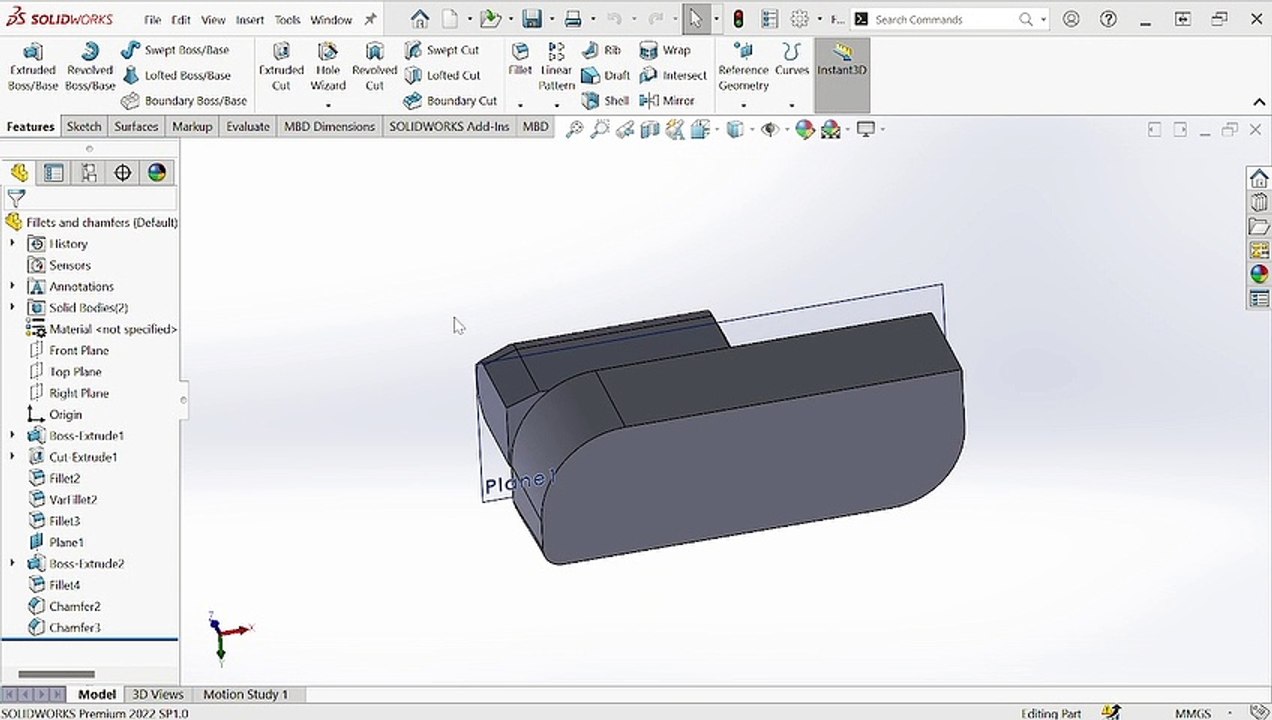The height and width of the screenshot is (720, 1272).
Task: Toggle the Instant3D mode
Action: click(841, 59)
